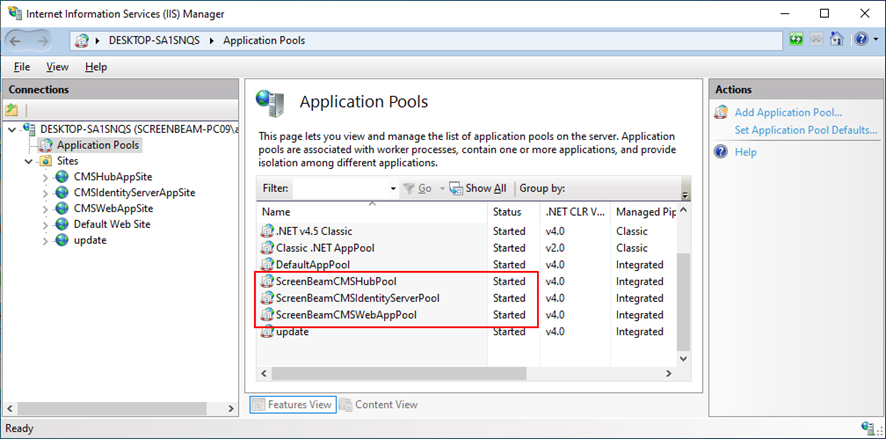
Task: Click the Help icon in Actions pane
Action: click(721, 152)
